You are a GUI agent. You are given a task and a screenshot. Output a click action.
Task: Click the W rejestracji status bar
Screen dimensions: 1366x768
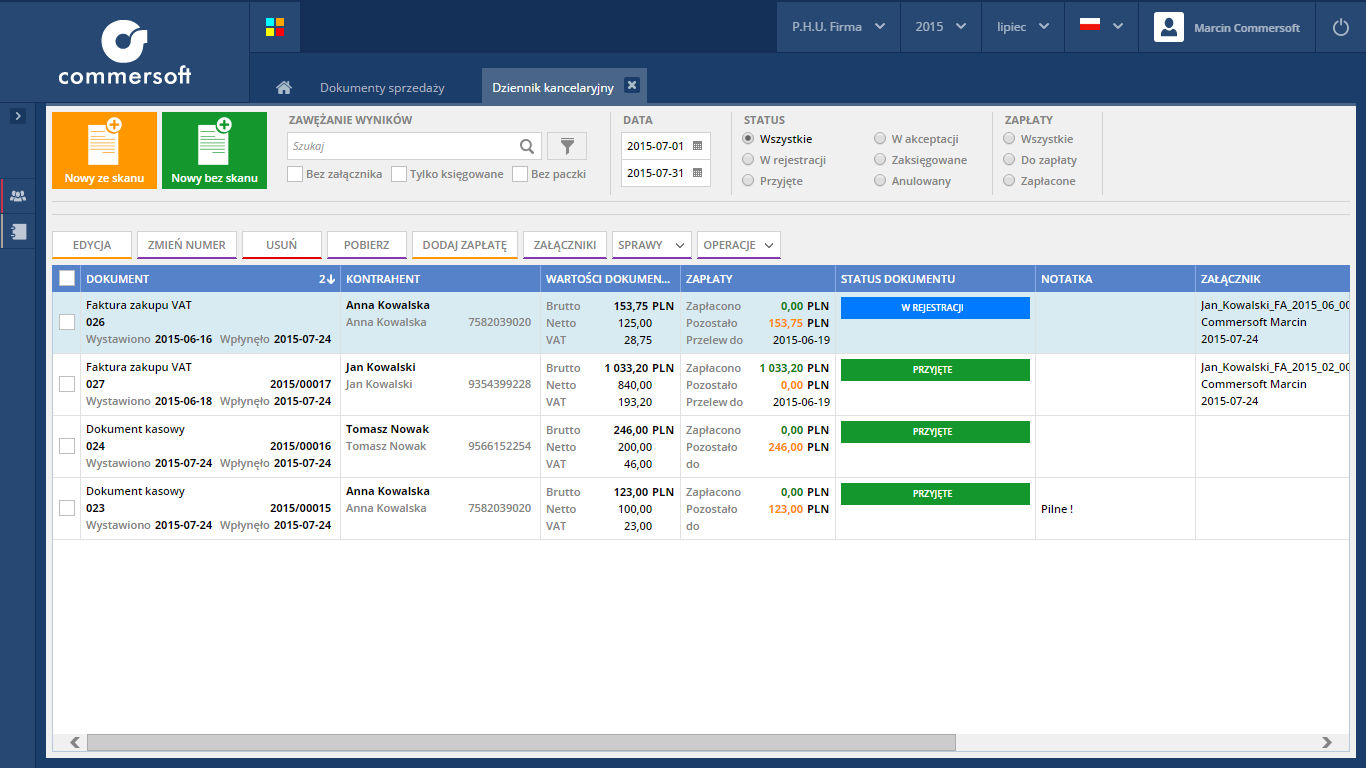pos(935,308)
